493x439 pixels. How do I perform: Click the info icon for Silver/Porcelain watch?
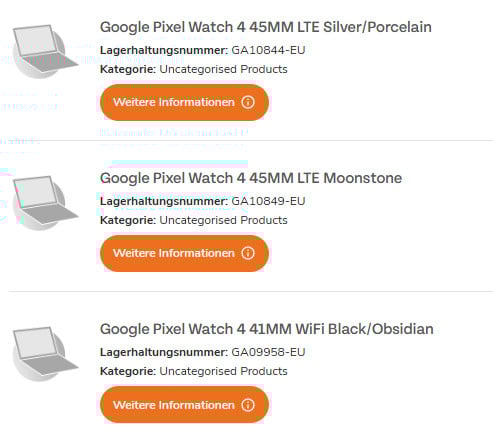point(248,102)
